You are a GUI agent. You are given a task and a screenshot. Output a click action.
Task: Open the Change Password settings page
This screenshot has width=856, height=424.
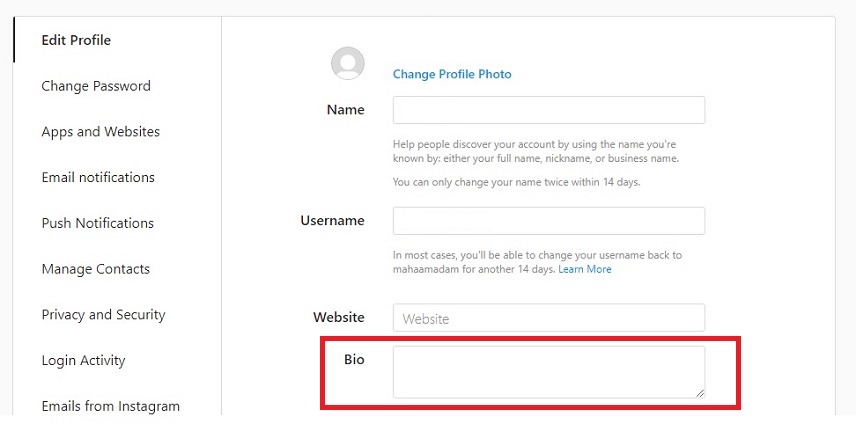click(x=96, y=86)
